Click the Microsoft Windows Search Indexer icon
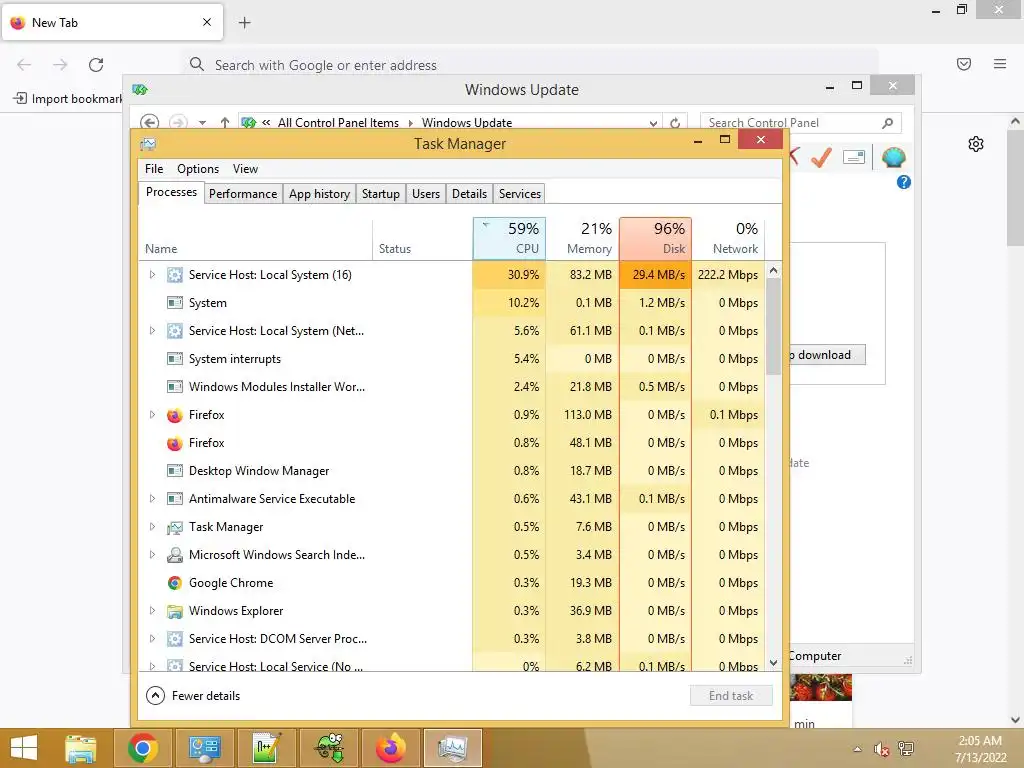The height and width of the screenshot is (768, 1024). (x=174, y=555)
